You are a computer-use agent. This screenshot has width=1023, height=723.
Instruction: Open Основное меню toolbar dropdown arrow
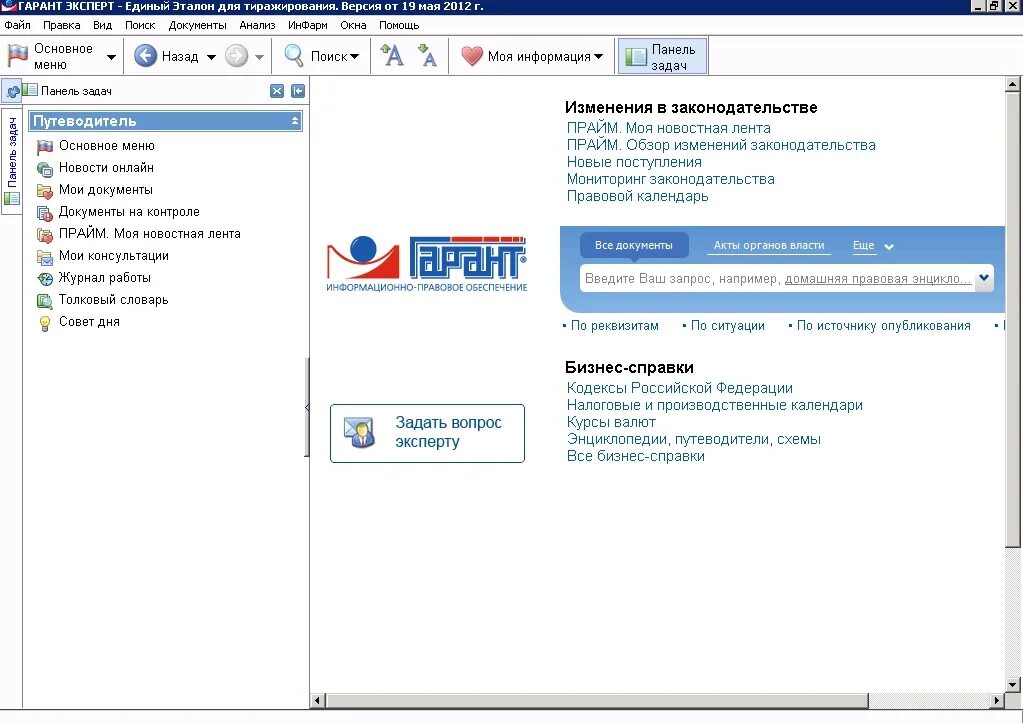(112, 57)
